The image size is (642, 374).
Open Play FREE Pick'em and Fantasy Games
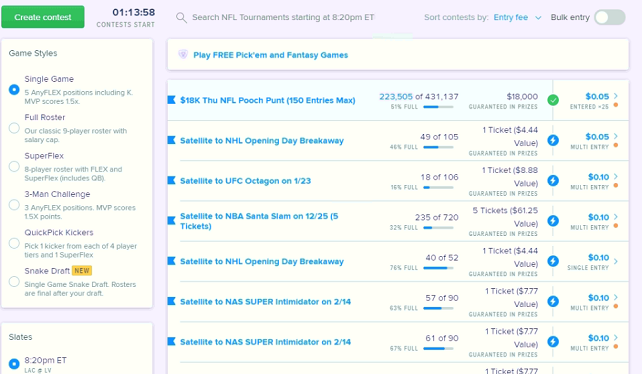(271, 55)
